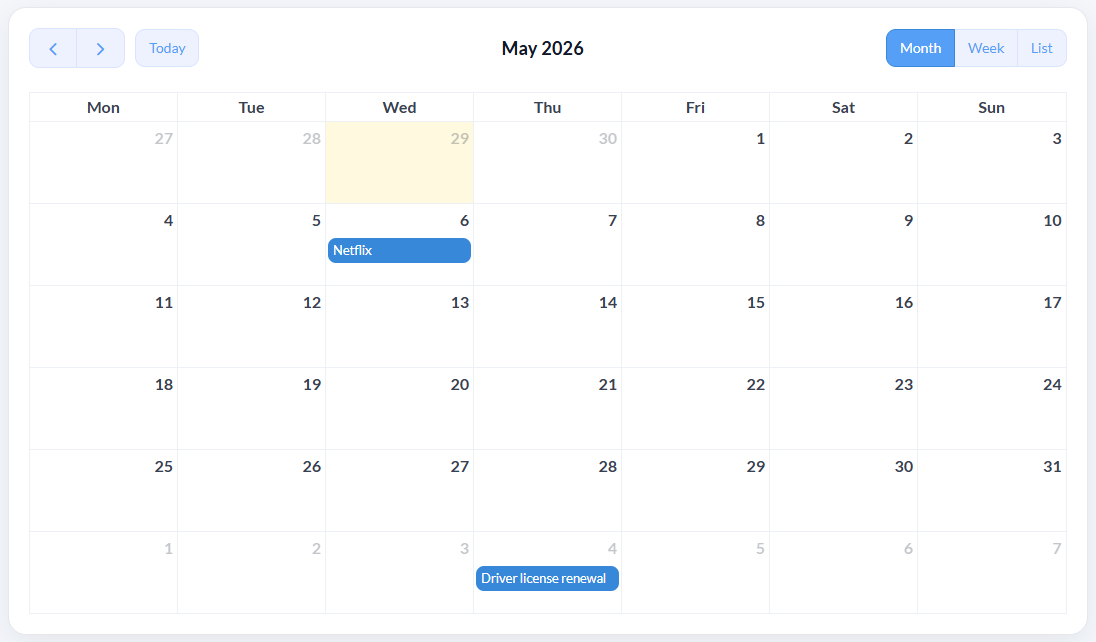Viewport: 1096px width, 642px height.
Task: Select day 15 of May
Action: click(695, 327)
